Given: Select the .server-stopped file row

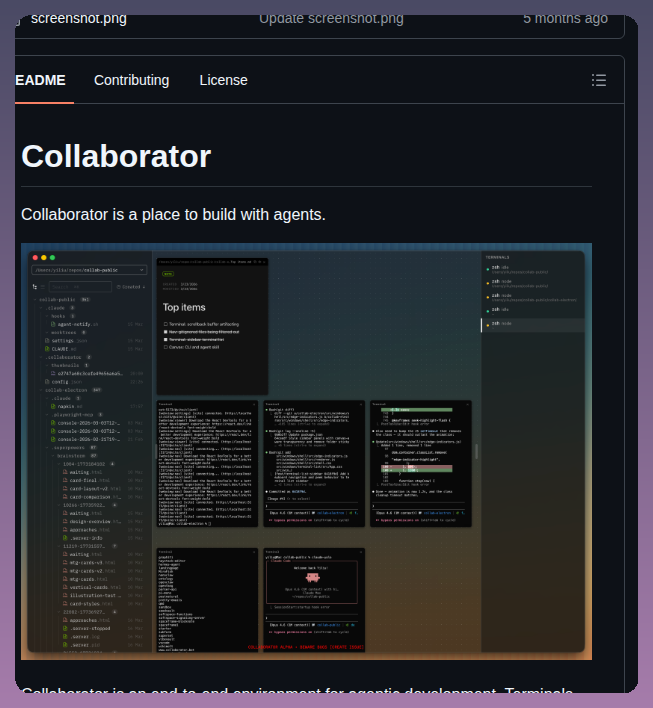Looking at the screenshot, I should point(103,629).
